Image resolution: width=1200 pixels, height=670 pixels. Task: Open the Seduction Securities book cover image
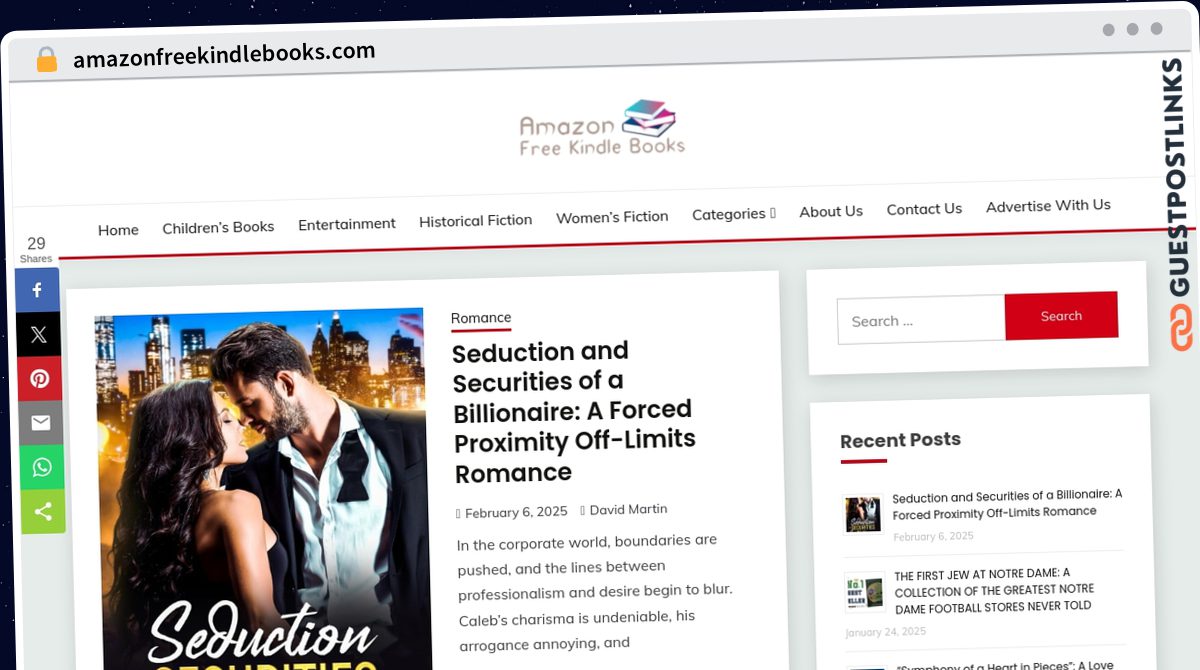click(263, 490)
